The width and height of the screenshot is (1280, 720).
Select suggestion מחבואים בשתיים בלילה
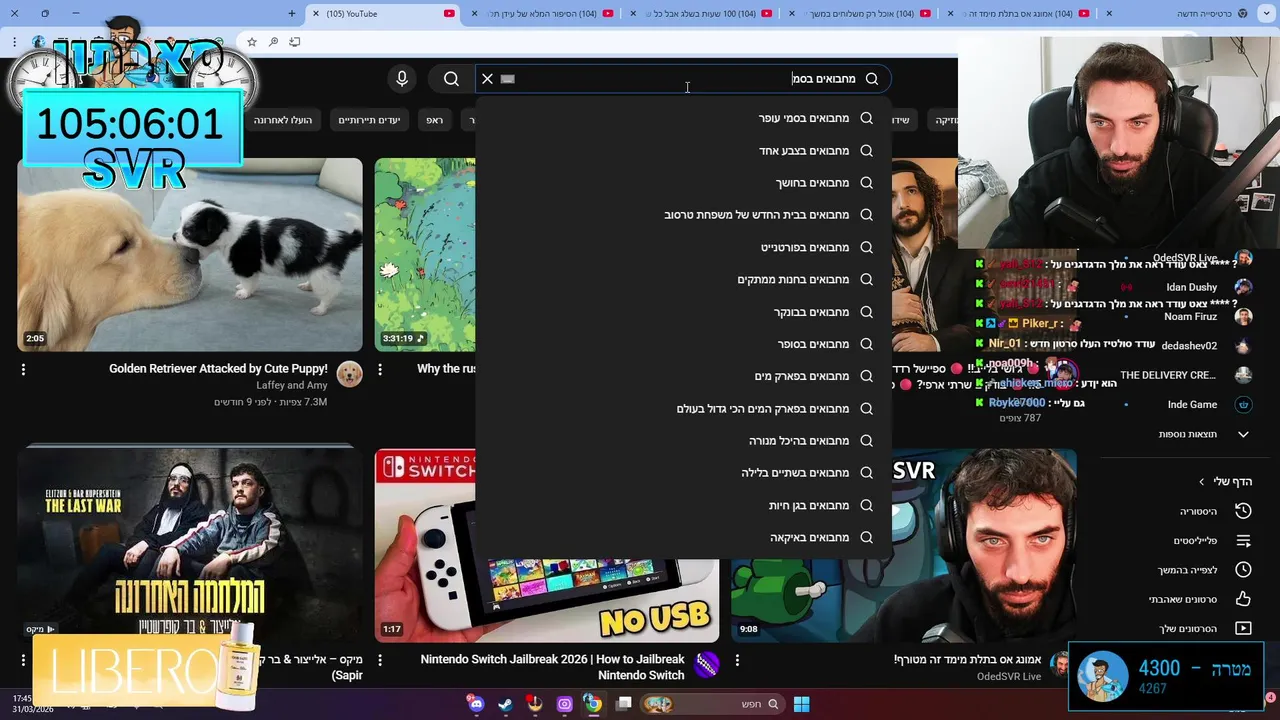click(x=683, y=473)
